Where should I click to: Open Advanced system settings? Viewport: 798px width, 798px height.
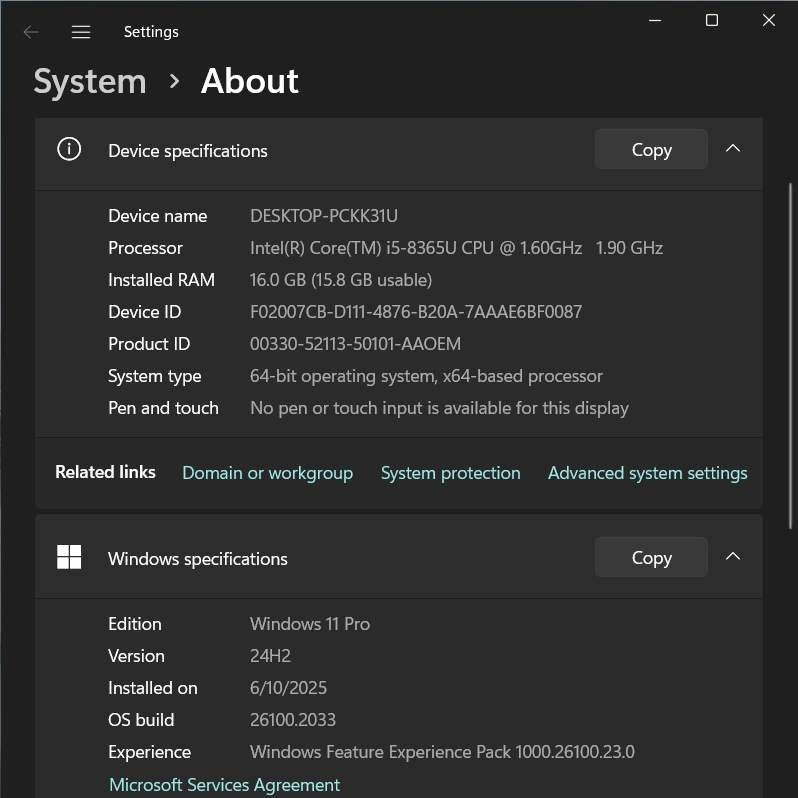click(x=647, y=473)
